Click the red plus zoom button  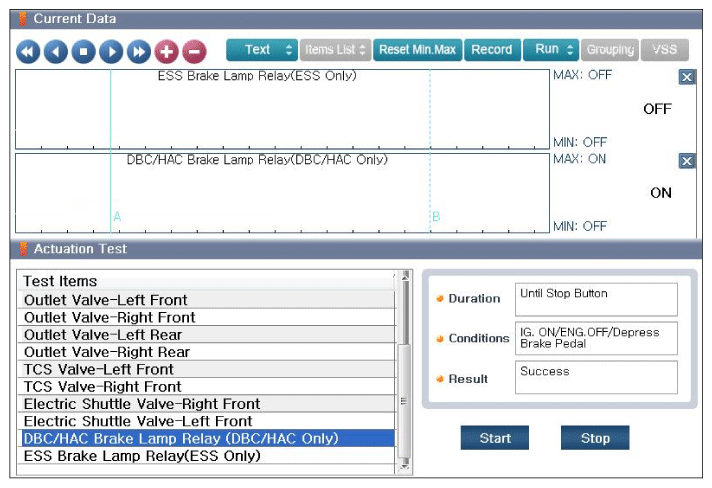coord(167,51)
